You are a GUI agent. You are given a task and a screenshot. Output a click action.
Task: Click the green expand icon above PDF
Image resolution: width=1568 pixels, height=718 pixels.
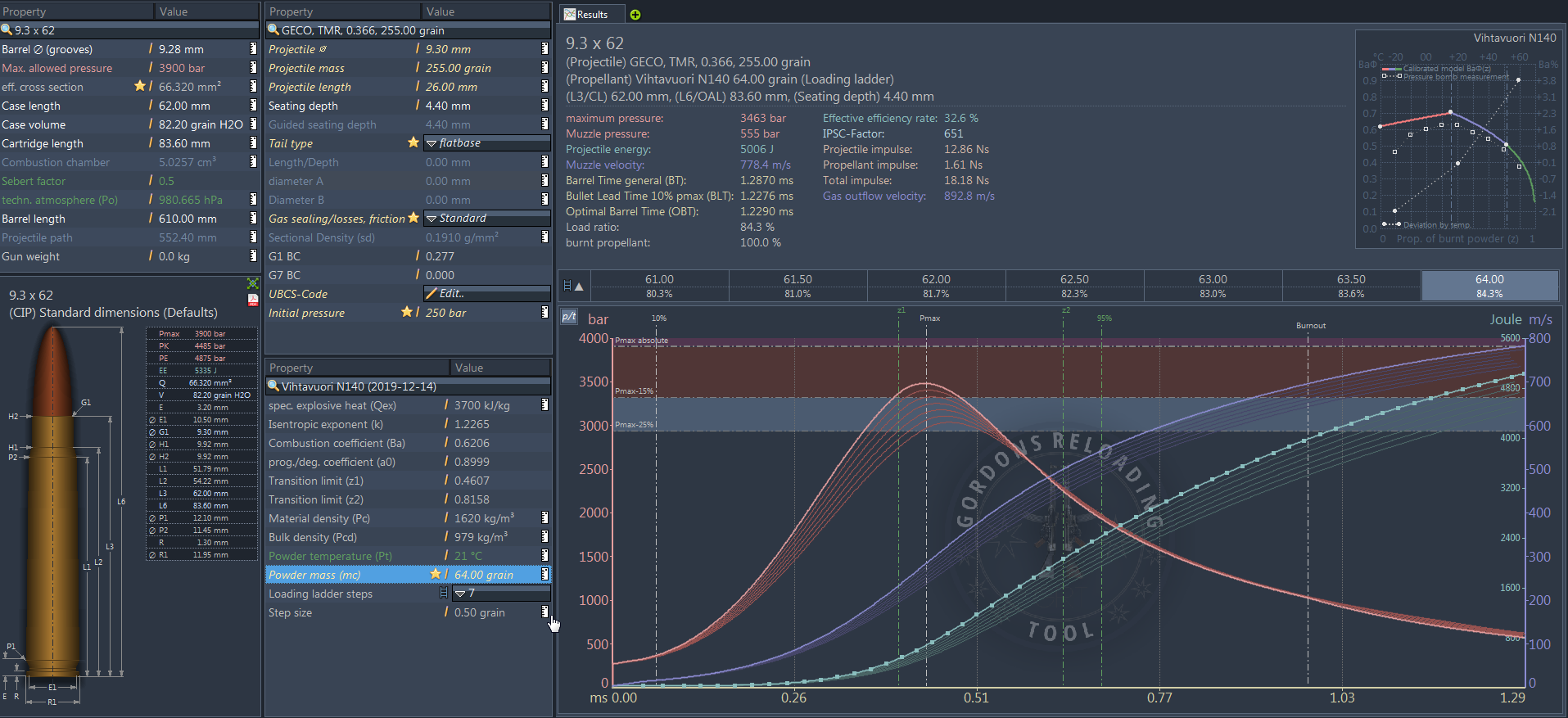coord(253,284)
